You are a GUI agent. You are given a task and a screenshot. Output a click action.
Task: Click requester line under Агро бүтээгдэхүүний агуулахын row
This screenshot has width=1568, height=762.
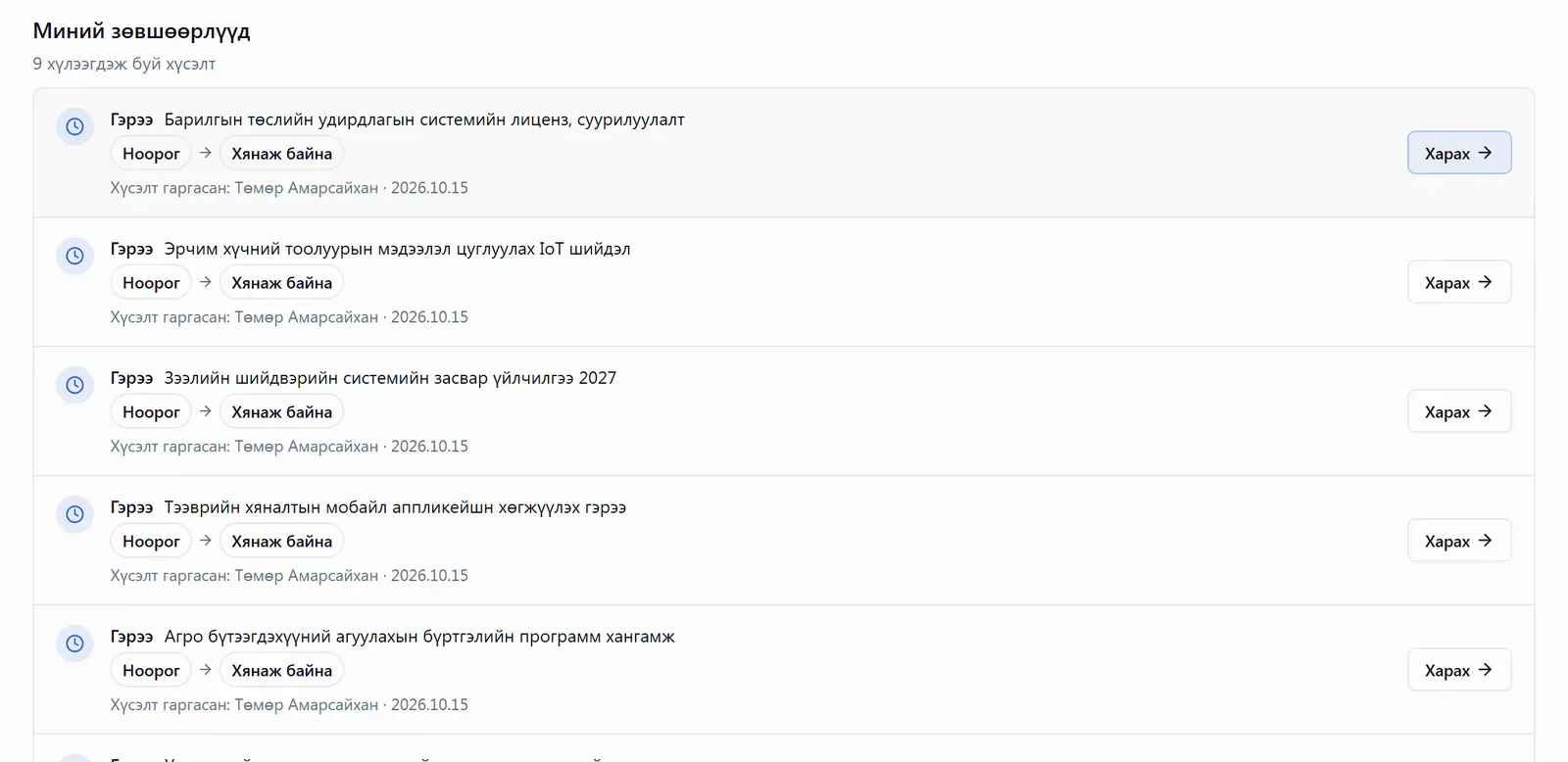point(289,705)
